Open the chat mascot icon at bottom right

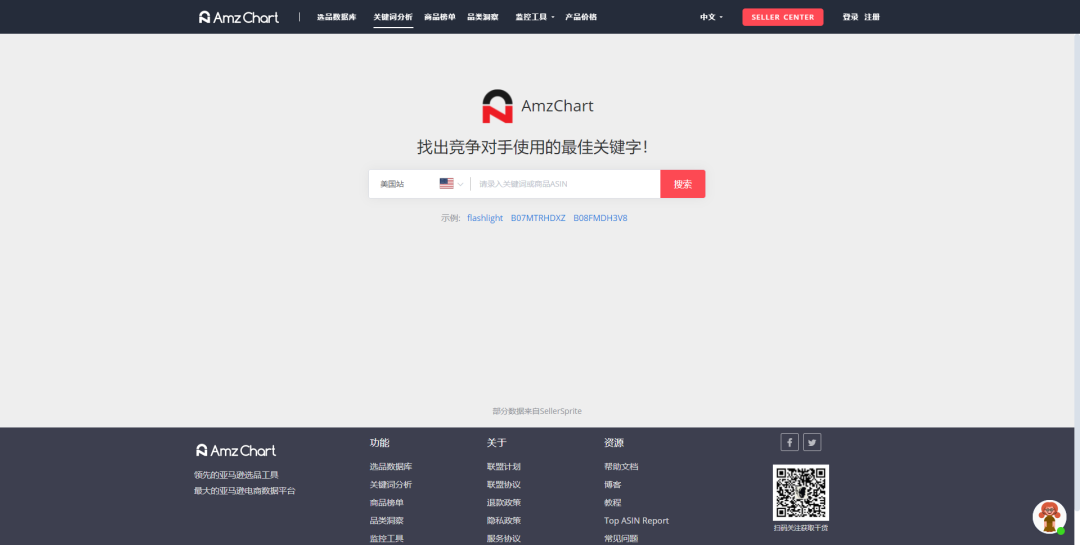click(x=1049, y=517)
